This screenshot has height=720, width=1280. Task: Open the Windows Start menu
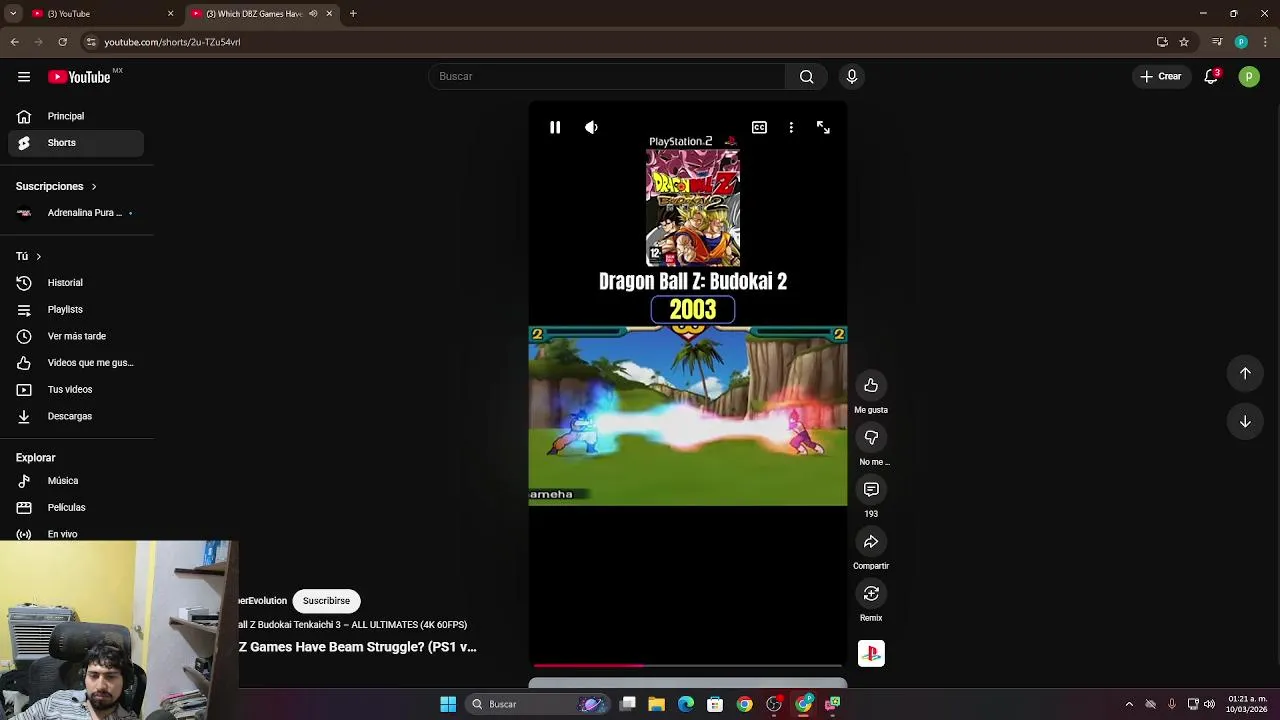(448, 704)
